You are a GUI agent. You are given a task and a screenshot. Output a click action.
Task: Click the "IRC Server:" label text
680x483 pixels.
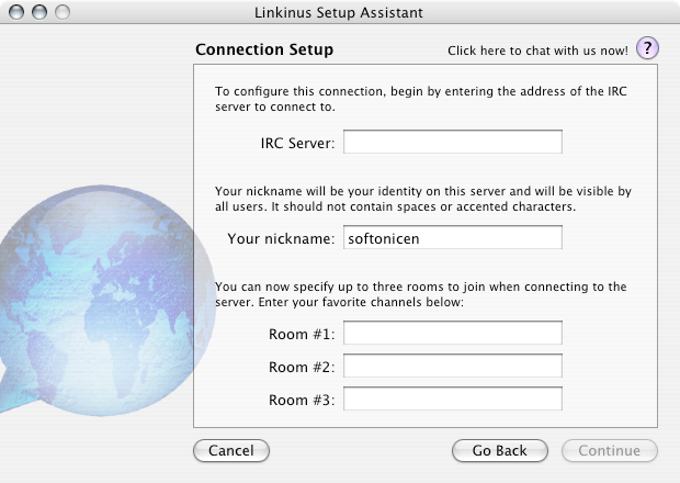[x=297, y=143]
